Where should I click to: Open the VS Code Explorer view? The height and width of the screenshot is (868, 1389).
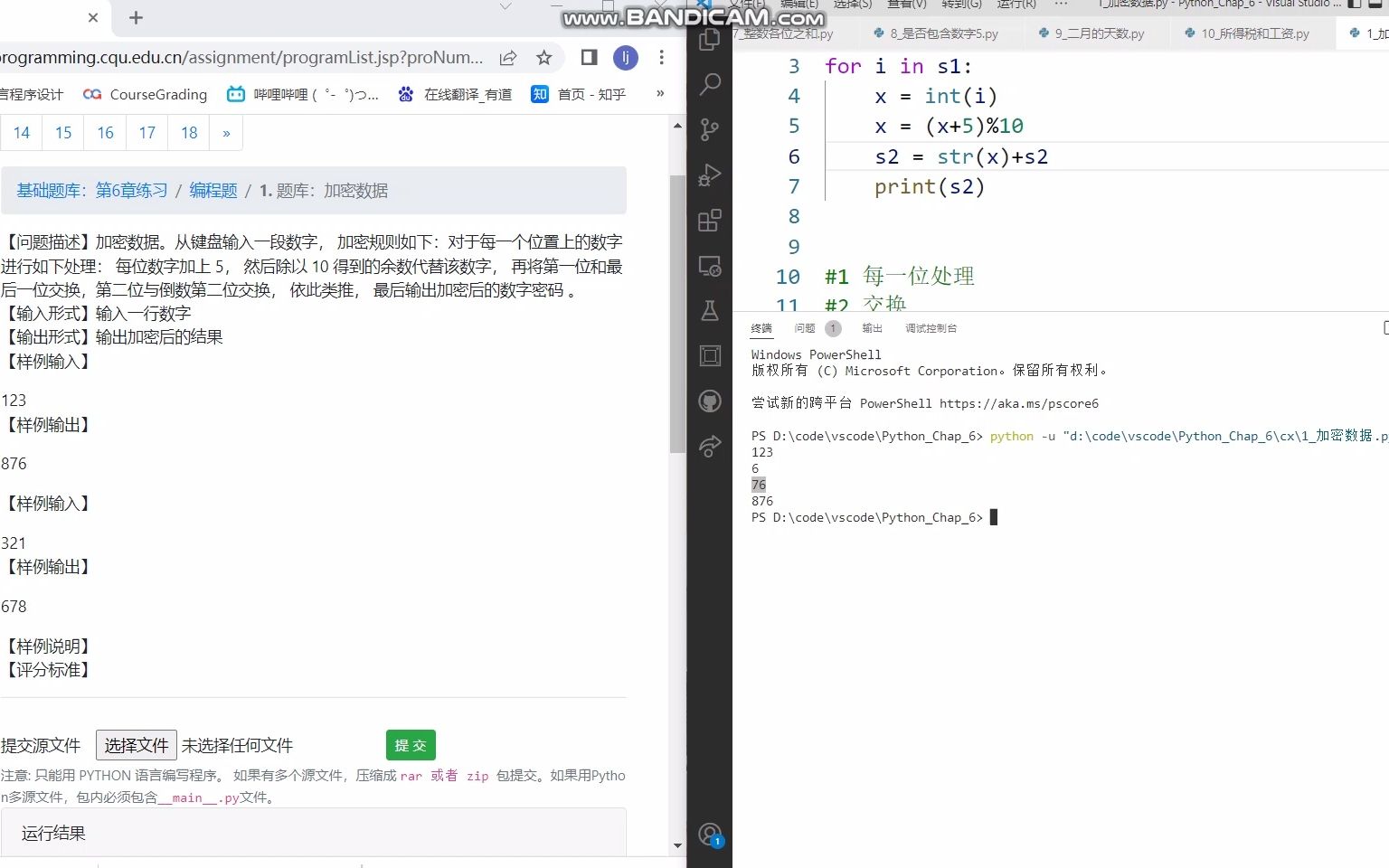(x=710, y=40)
